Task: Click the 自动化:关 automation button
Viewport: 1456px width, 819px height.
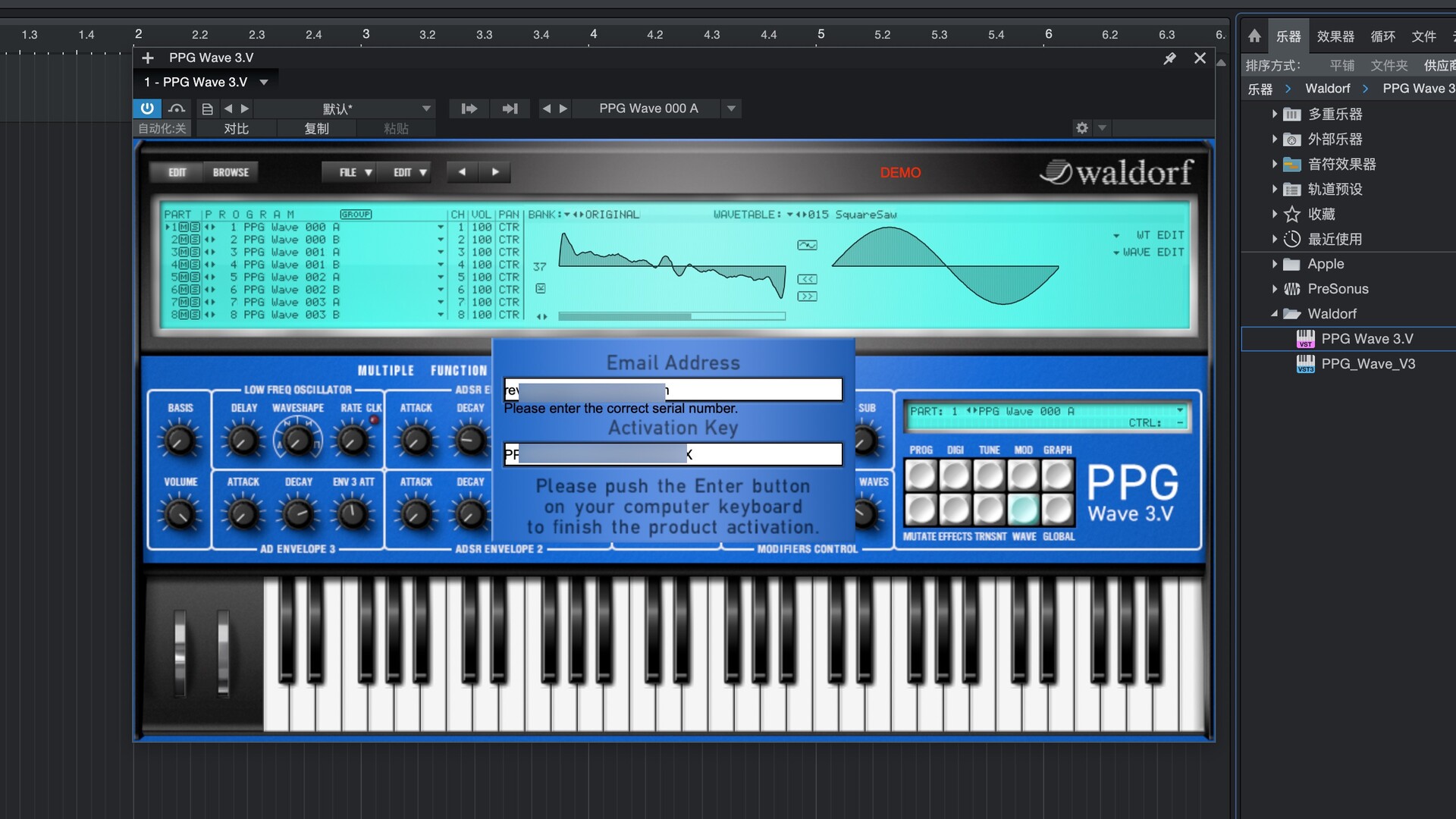Action: click(x=162, y=129)
